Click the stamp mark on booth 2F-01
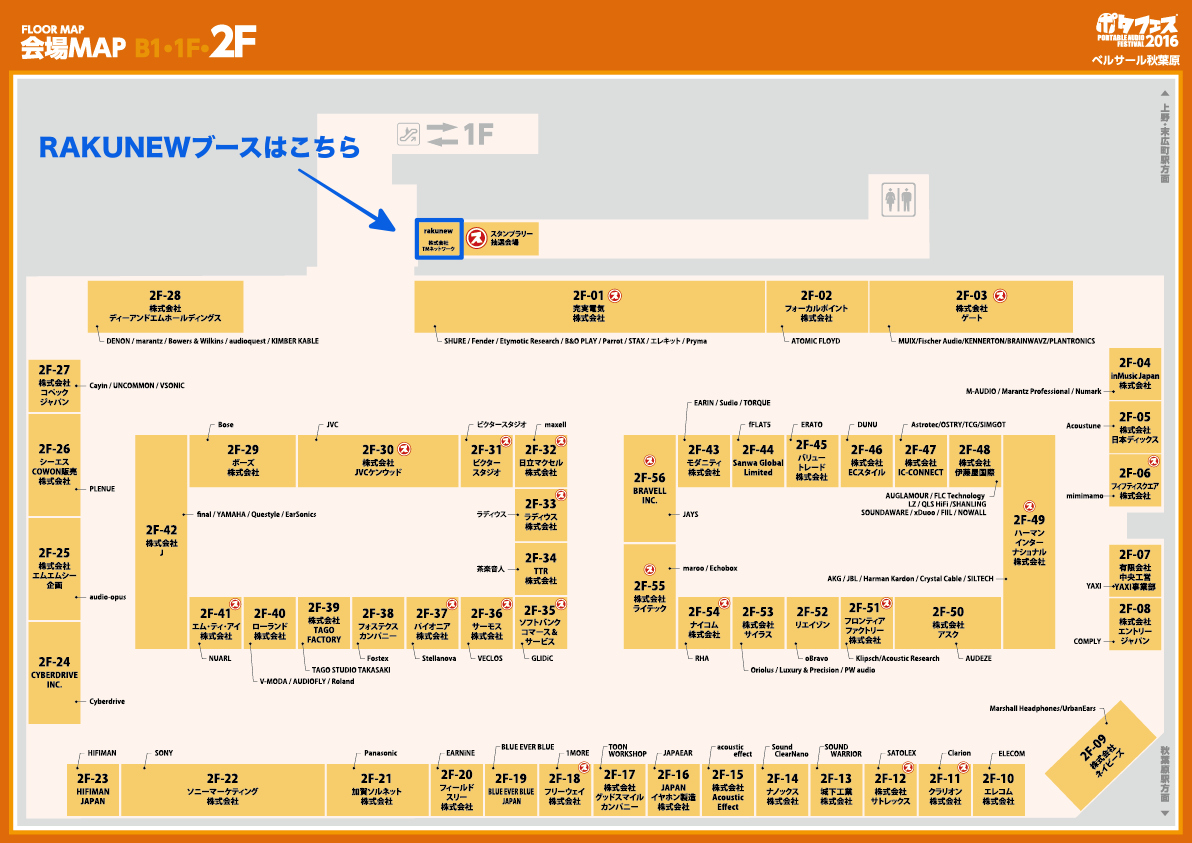 click(x=614, y=296)
